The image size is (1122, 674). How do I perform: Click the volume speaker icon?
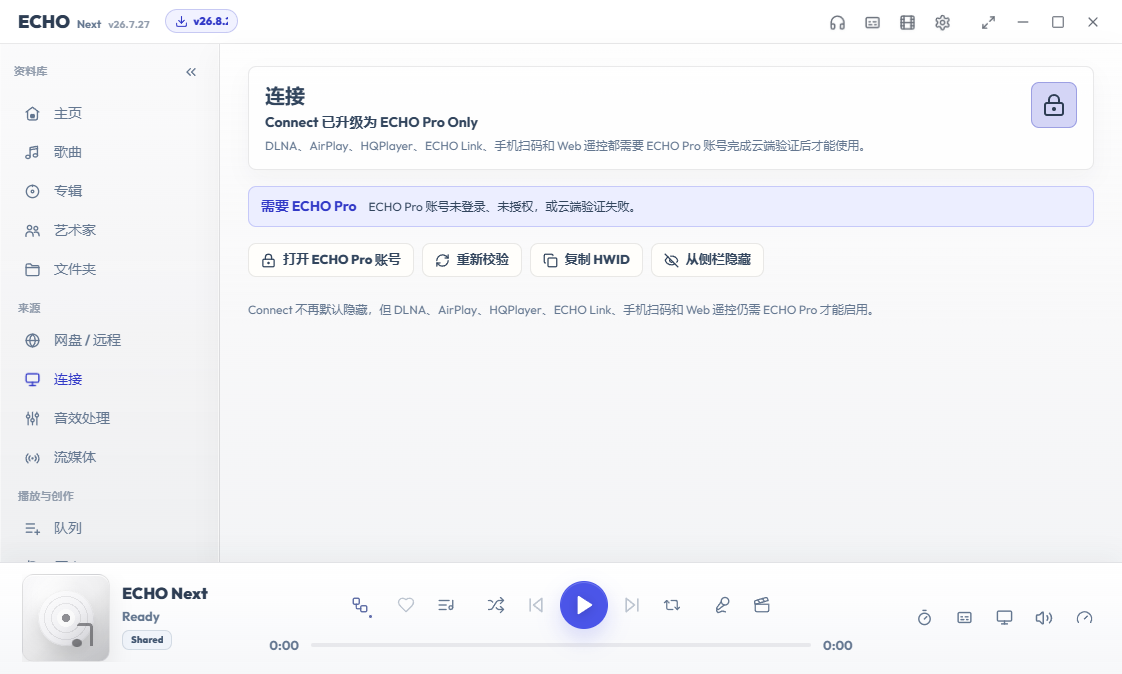[x=1044, y=617]
